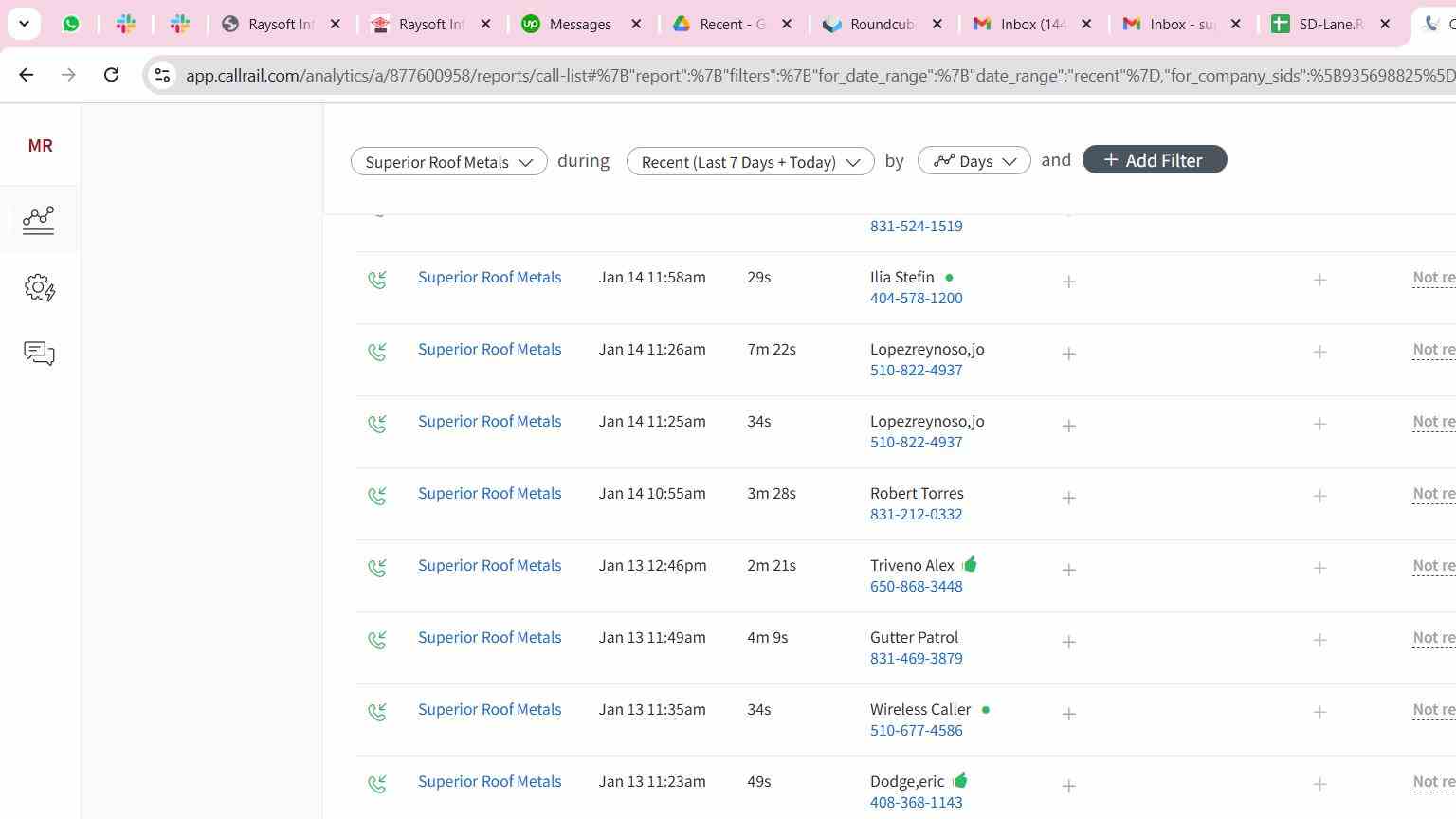Image resolution: width=1456 pixels, height=819 pixels.
Task: Click inbound call icon for Wireless Caller row
Action: pos(377,712)
